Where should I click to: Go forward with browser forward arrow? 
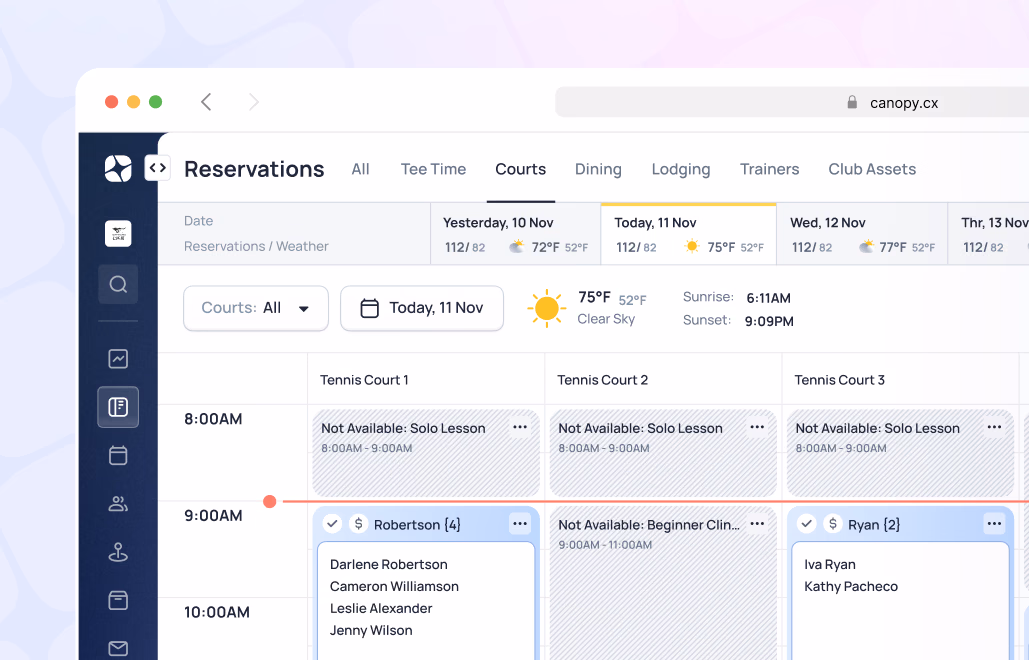coord(254,102)
